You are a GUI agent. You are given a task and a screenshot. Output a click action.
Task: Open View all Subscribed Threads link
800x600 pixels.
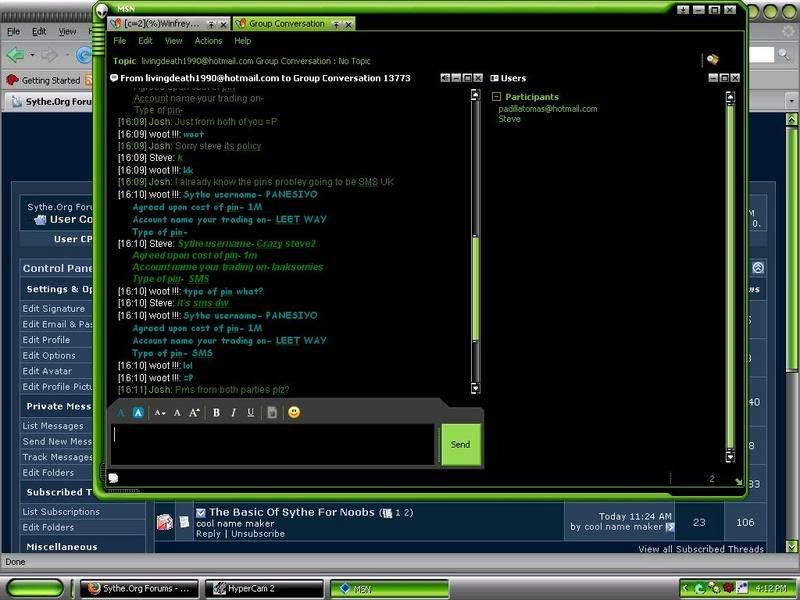coord(701,548)
